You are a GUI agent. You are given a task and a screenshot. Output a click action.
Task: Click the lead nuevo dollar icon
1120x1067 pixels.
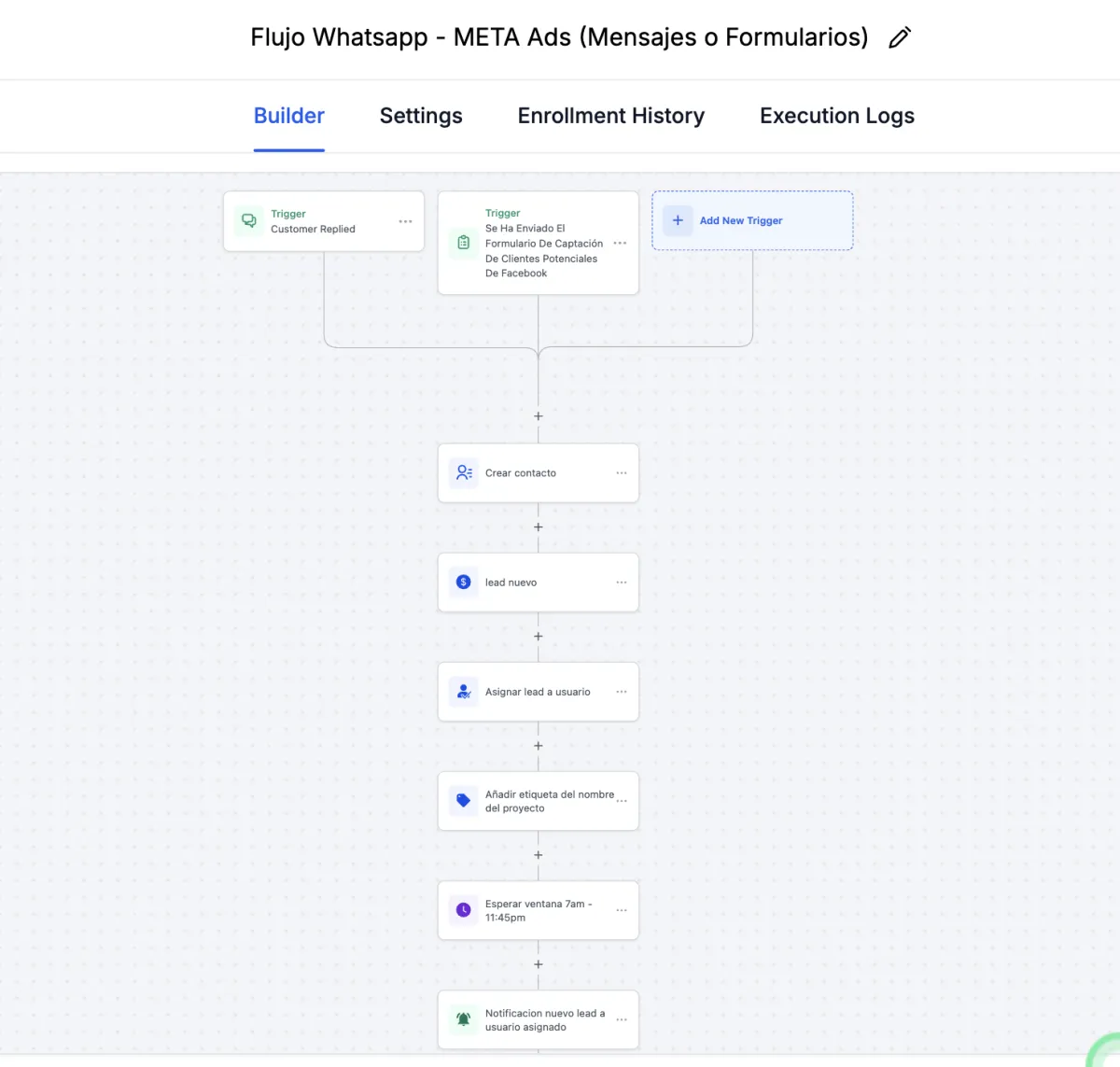(464, 583)
